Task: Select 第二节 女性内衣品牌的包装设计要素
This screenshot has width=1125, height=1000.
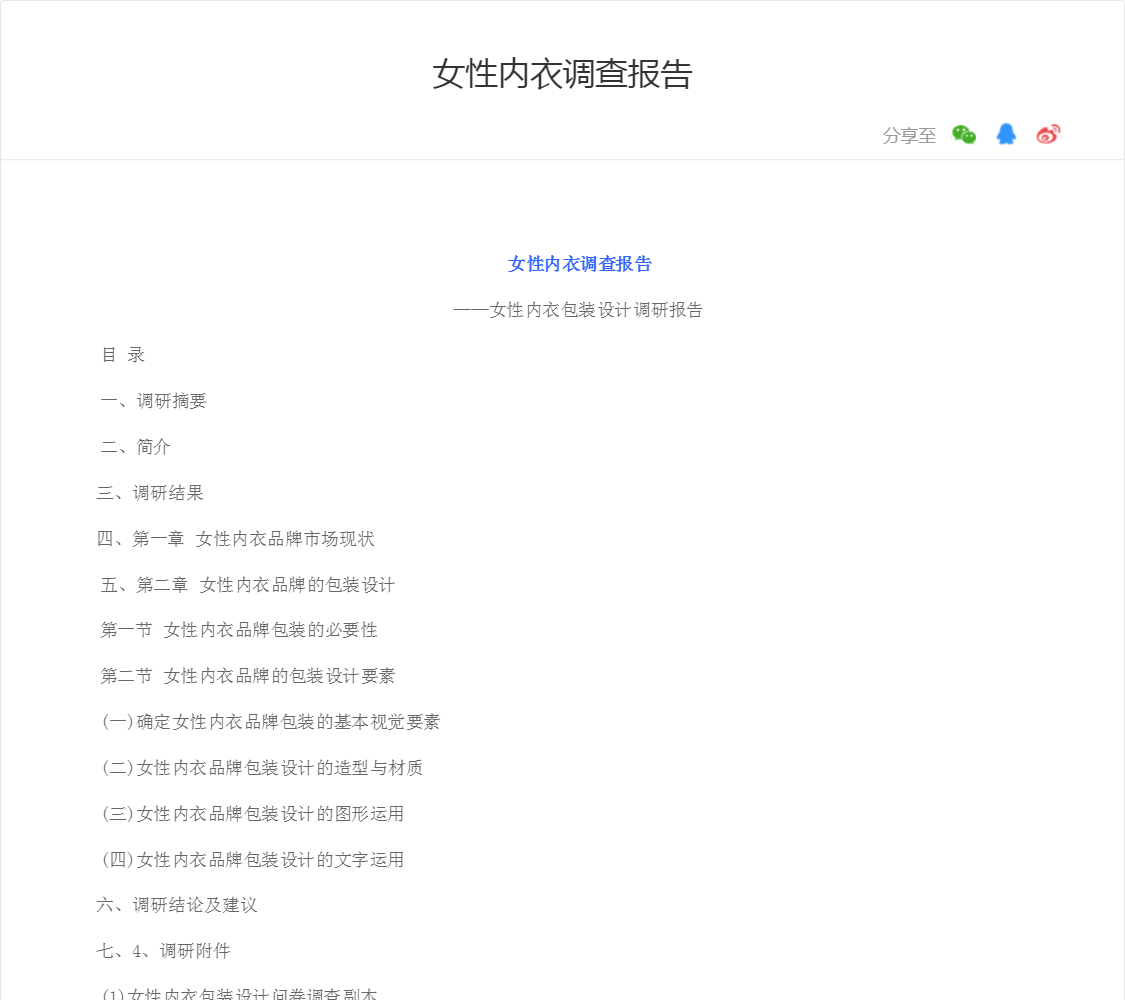Action: point(248,676)
